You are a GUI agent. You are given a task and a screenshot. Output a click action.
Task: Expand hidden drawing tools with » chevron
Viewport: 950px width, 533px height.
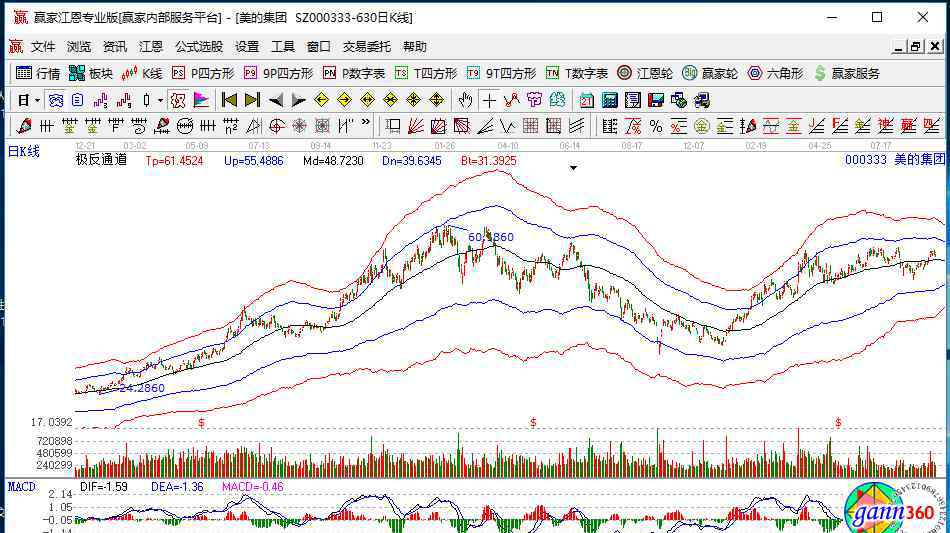pyautogui.click(x=365, y=122)
